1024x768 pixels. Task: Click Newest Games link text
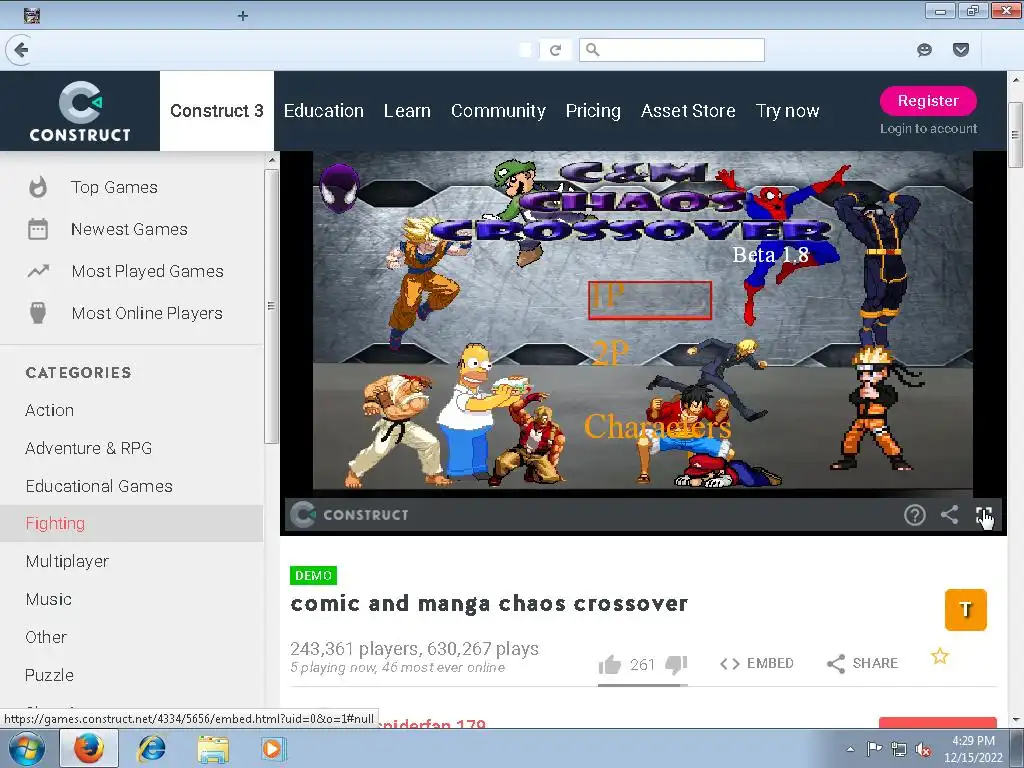click(129, 229)
